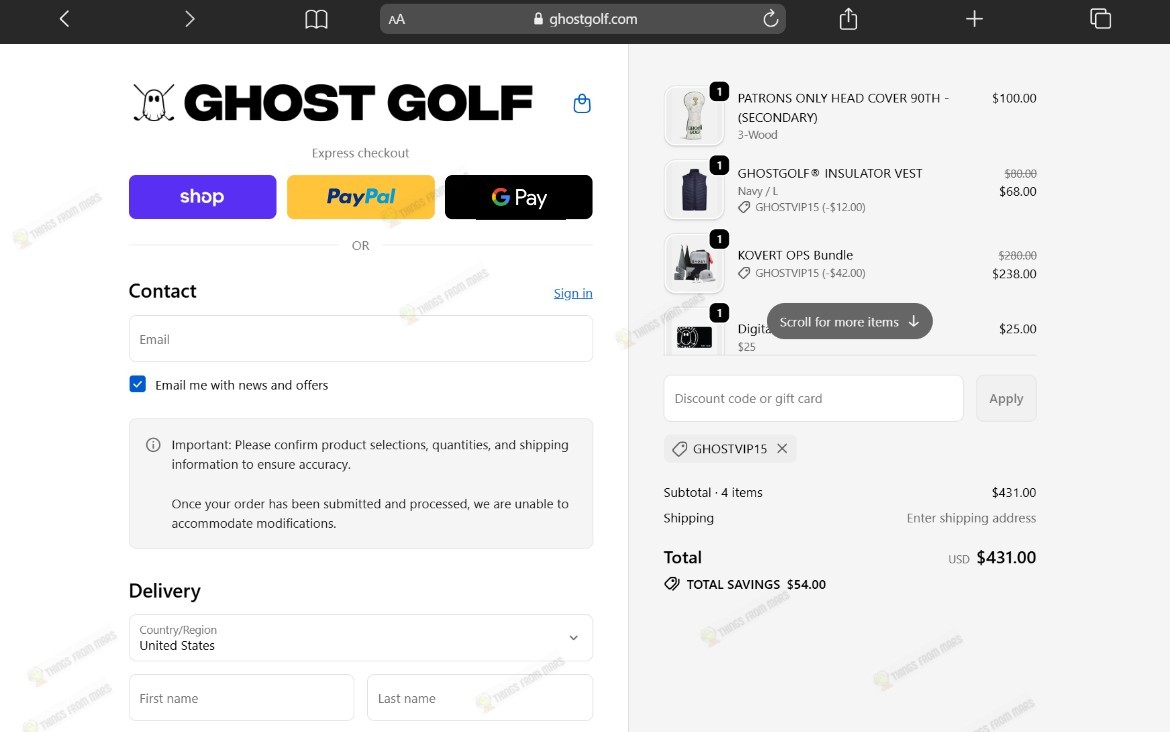The height and width of the screenshot is (732, 1170).
Task: Click the $238.00 bundle price
Action: (1014, 274)
